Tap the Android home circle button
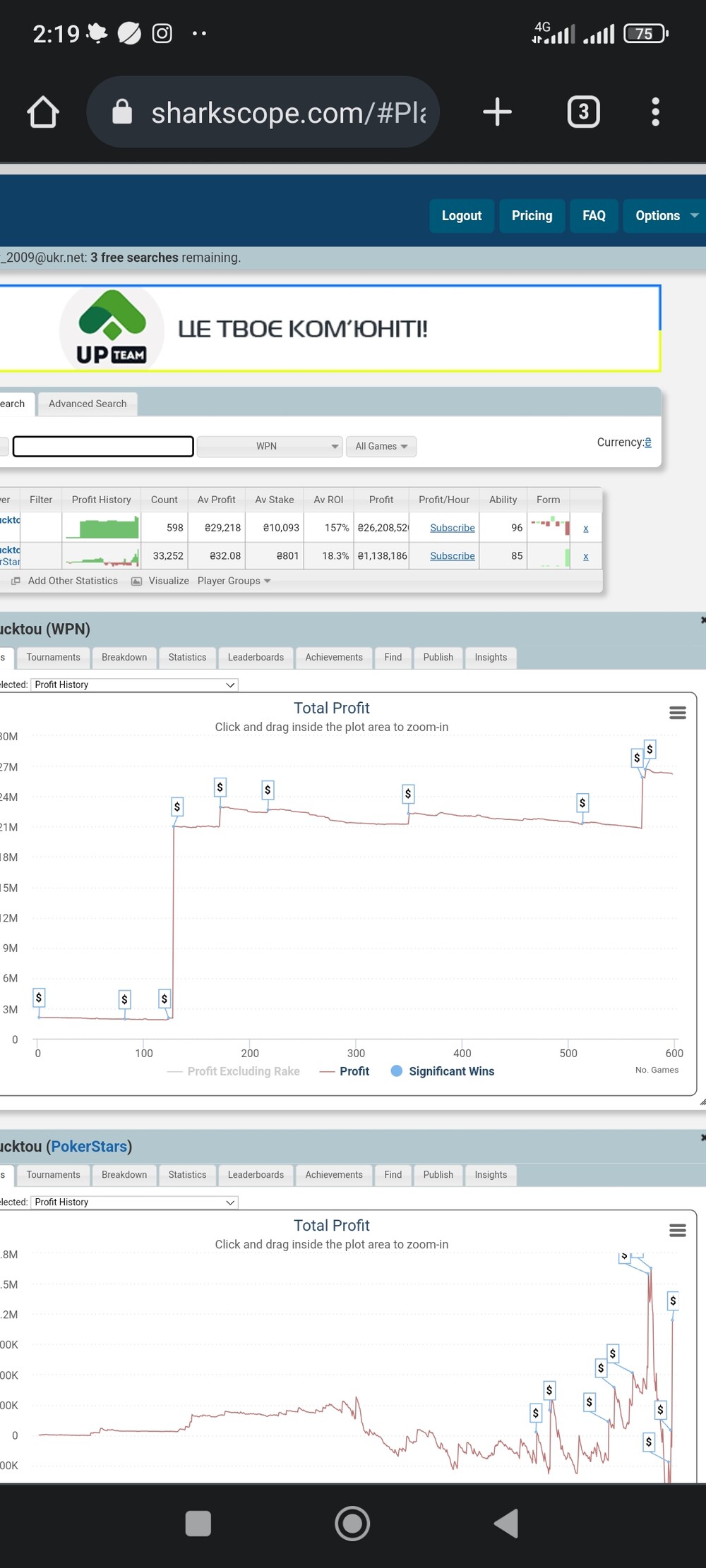The image size is (706, 1568). [352, 1523]
